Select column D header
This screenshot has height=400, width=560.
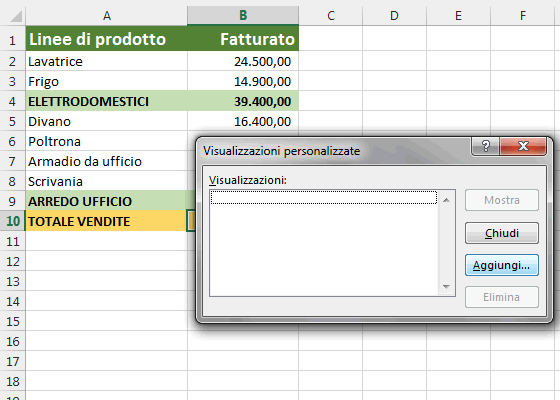[394, 15]
